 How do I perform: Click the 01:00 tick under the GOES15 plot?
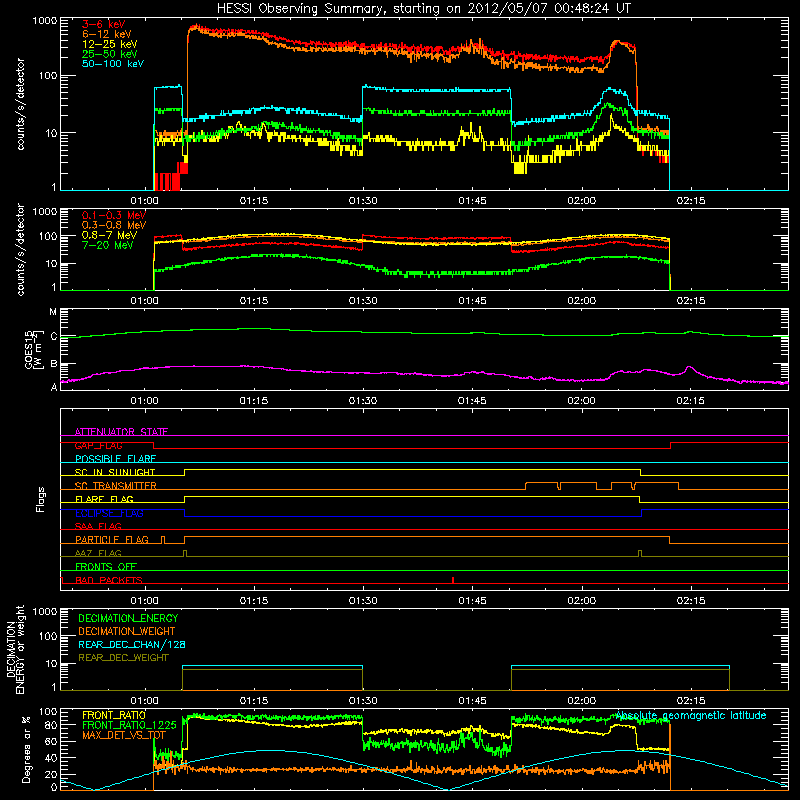[x=144, y=401]
